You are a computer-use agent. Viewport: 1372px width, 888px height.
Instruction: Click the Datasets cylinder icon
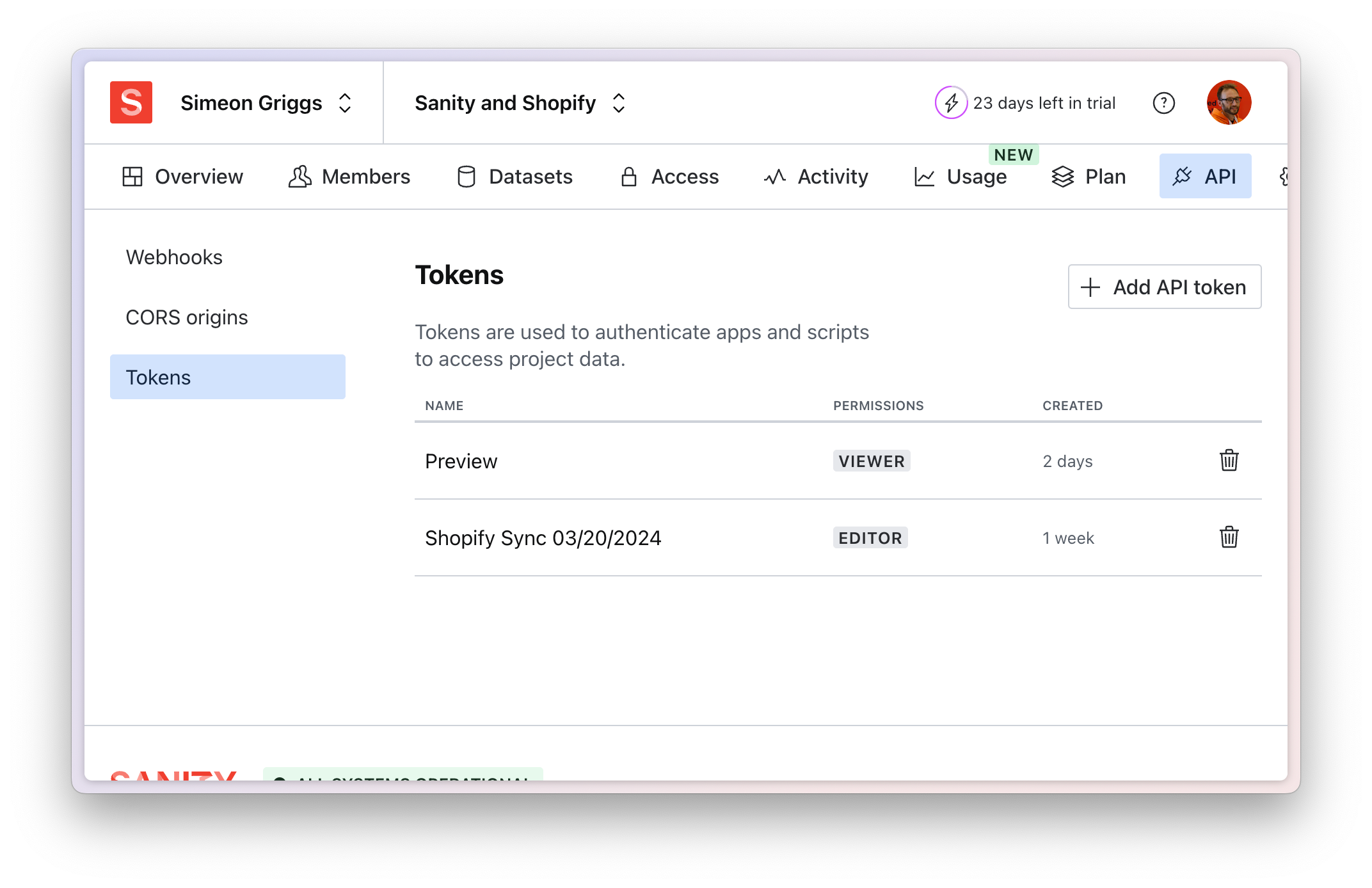click(x=467, y=177)
